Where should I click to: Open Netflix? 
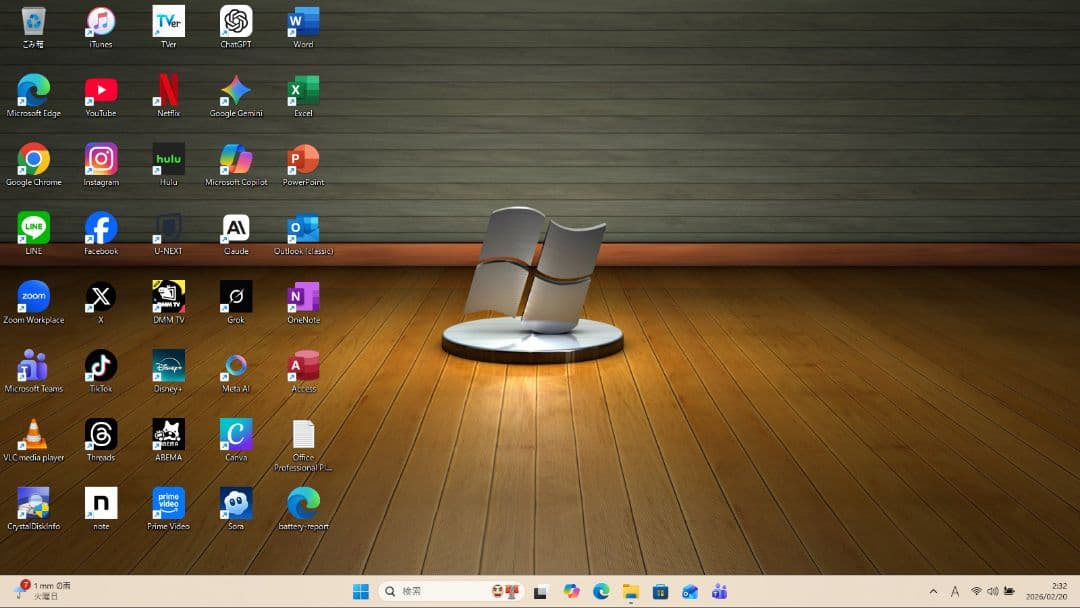click(168, 89)
